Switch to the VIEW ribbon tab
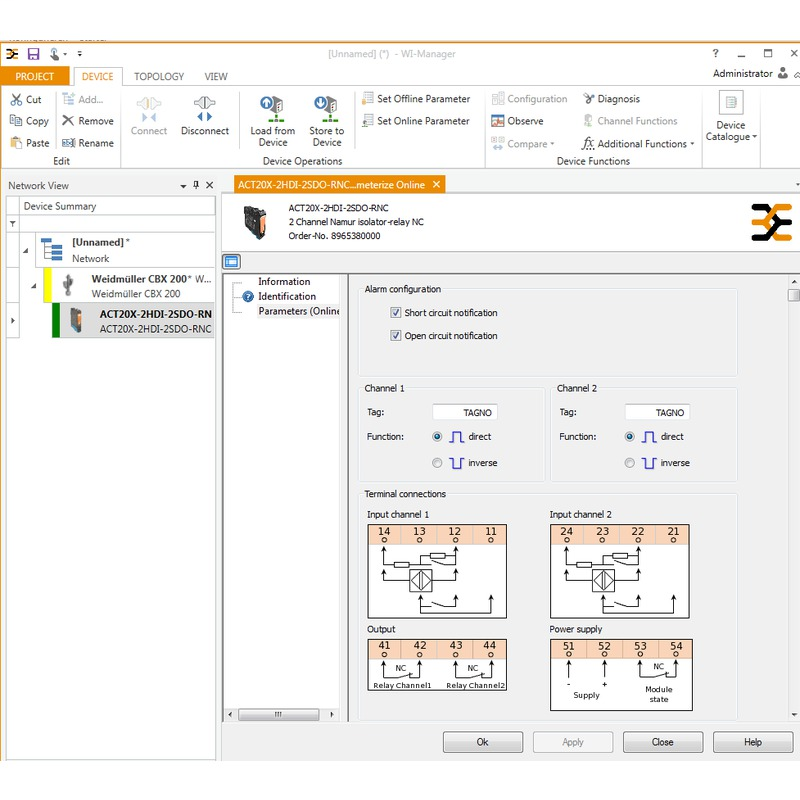This screenshot has width=800, height=800. pyautogui.click(x=216, y=76)
